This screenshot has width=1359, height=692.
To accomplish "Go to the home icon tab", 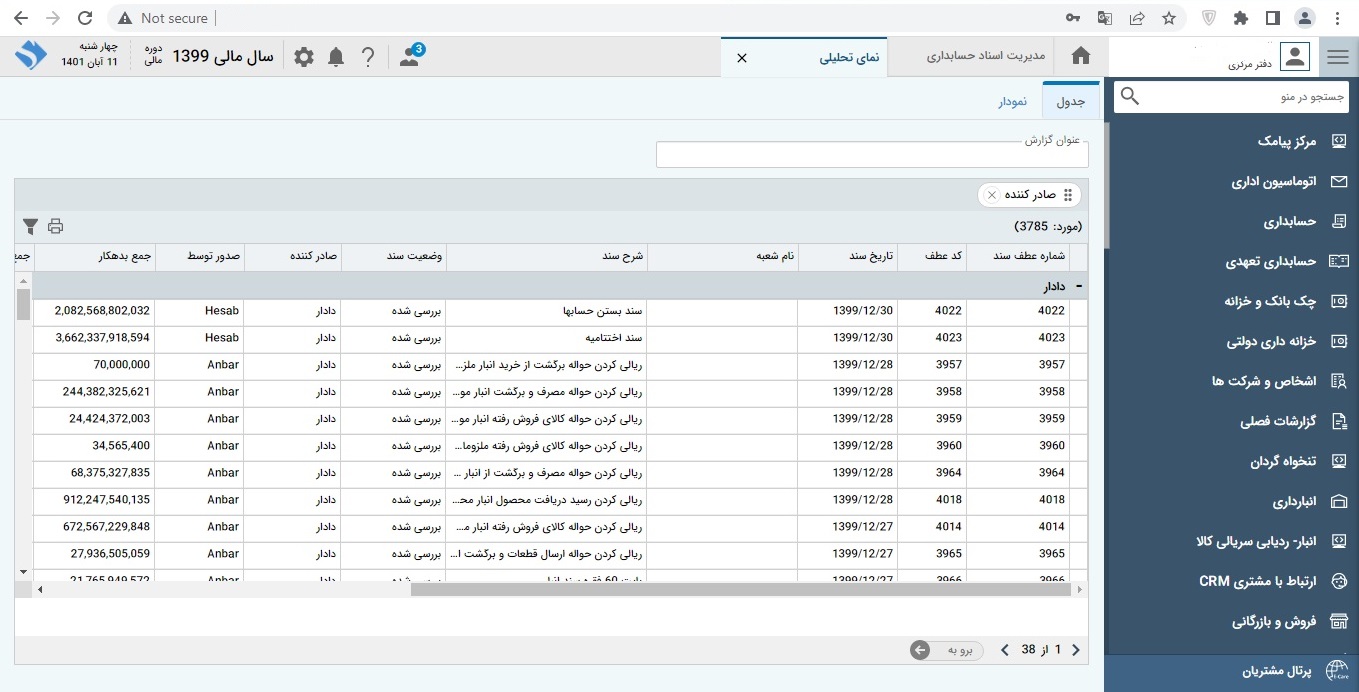I will (x=1080, y=57).
